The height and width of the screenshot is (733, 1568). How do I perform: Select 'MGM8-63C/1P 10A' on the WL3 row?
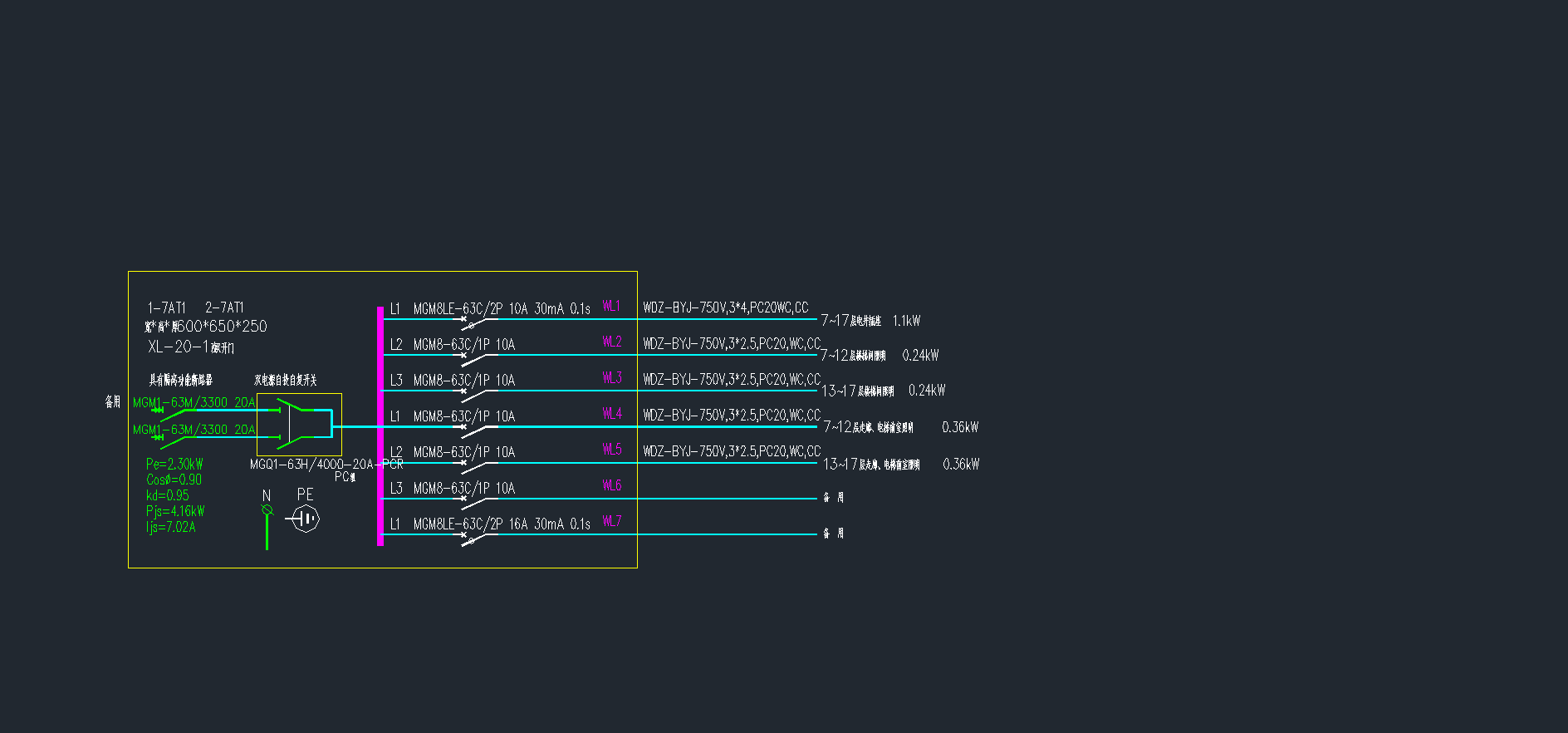tap(464, 380)
